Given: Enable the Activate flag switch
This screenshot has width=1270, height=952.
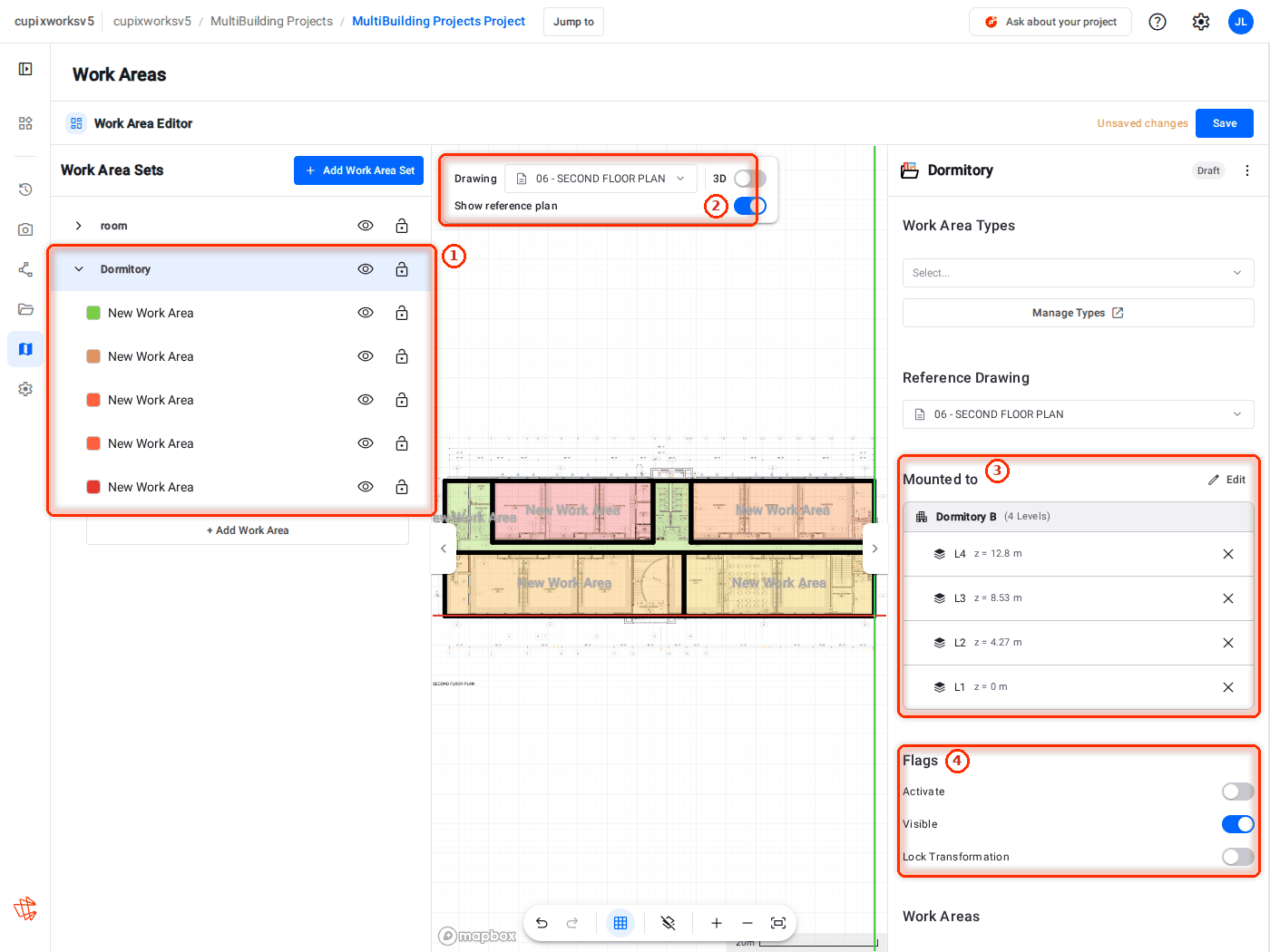Looking at the screenshot, I should point(1238,792).
